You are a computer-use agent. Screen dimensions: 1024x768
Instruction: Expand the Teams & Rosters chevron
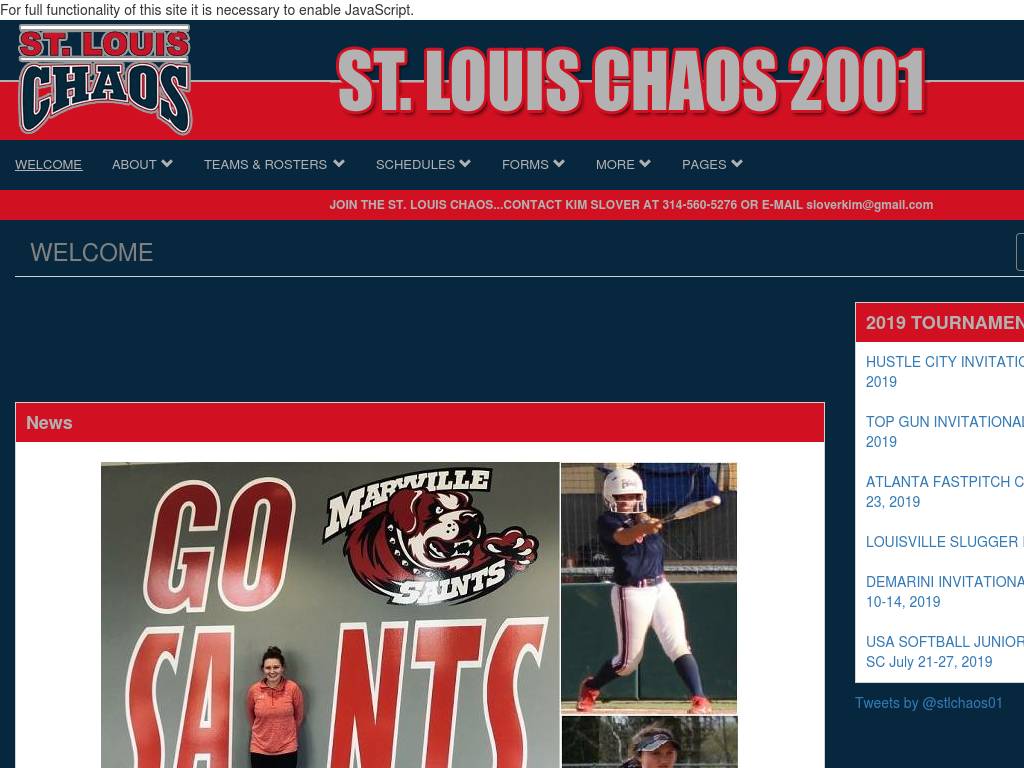tap(339, 164)
